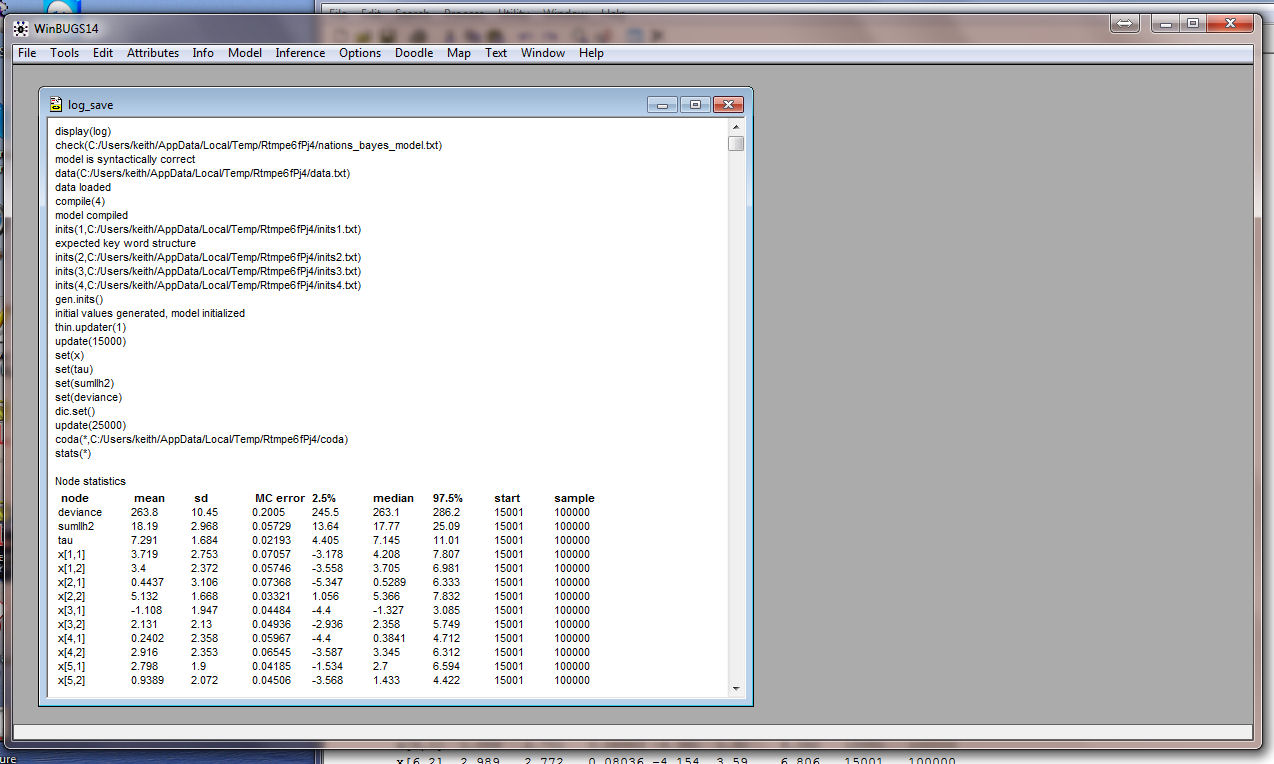This screenshot has height=764, width=1274.
Task: Show the Map menu
Action: click(x=459, y=53)
